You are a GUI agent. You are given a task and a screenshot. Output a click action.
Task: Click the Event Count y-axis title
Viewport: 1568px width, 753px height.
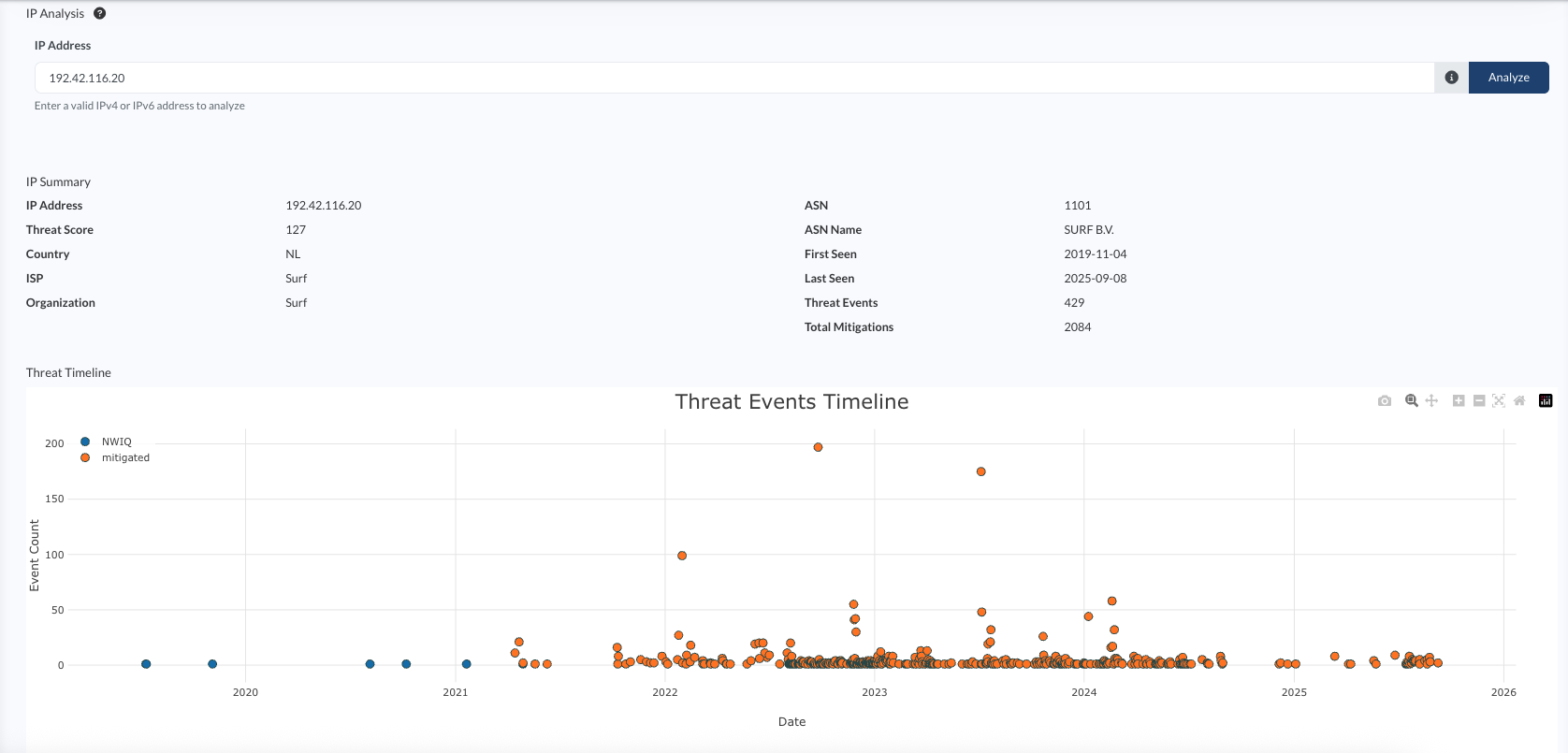[35, 556]
